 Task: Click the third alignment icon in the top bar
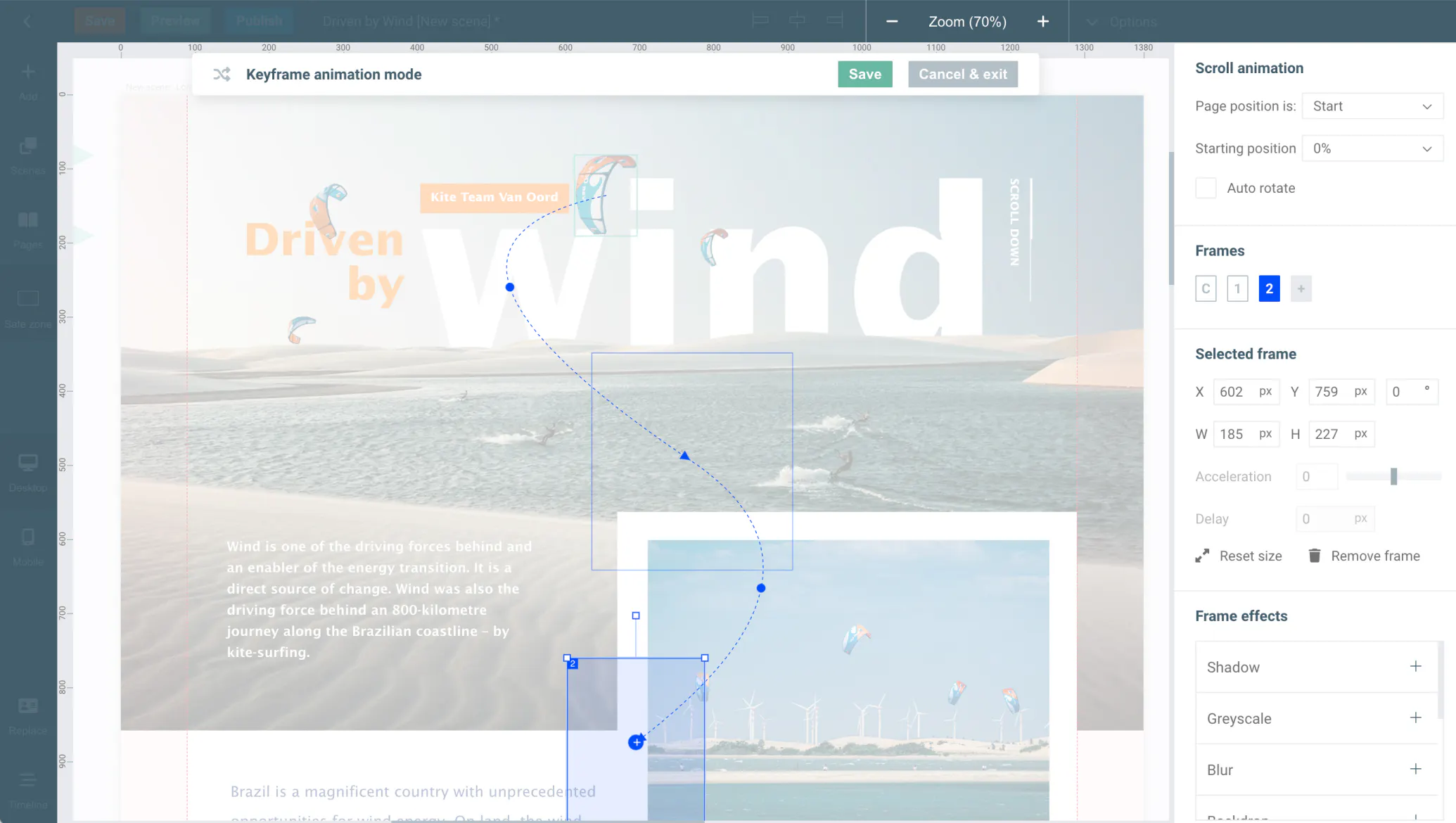tap(834, 21)
